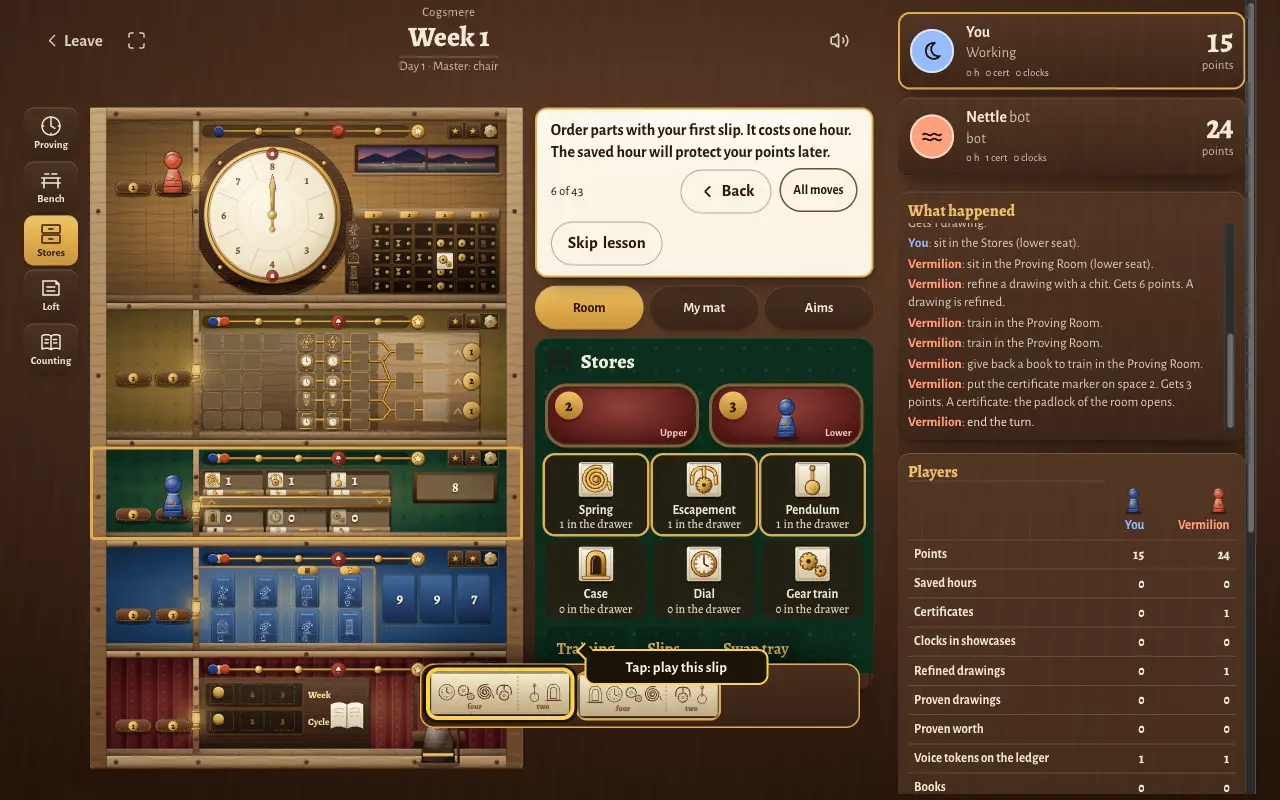Open the My mat tab
The height and width of the screenshot is (800, 1280).
[704, 307]
